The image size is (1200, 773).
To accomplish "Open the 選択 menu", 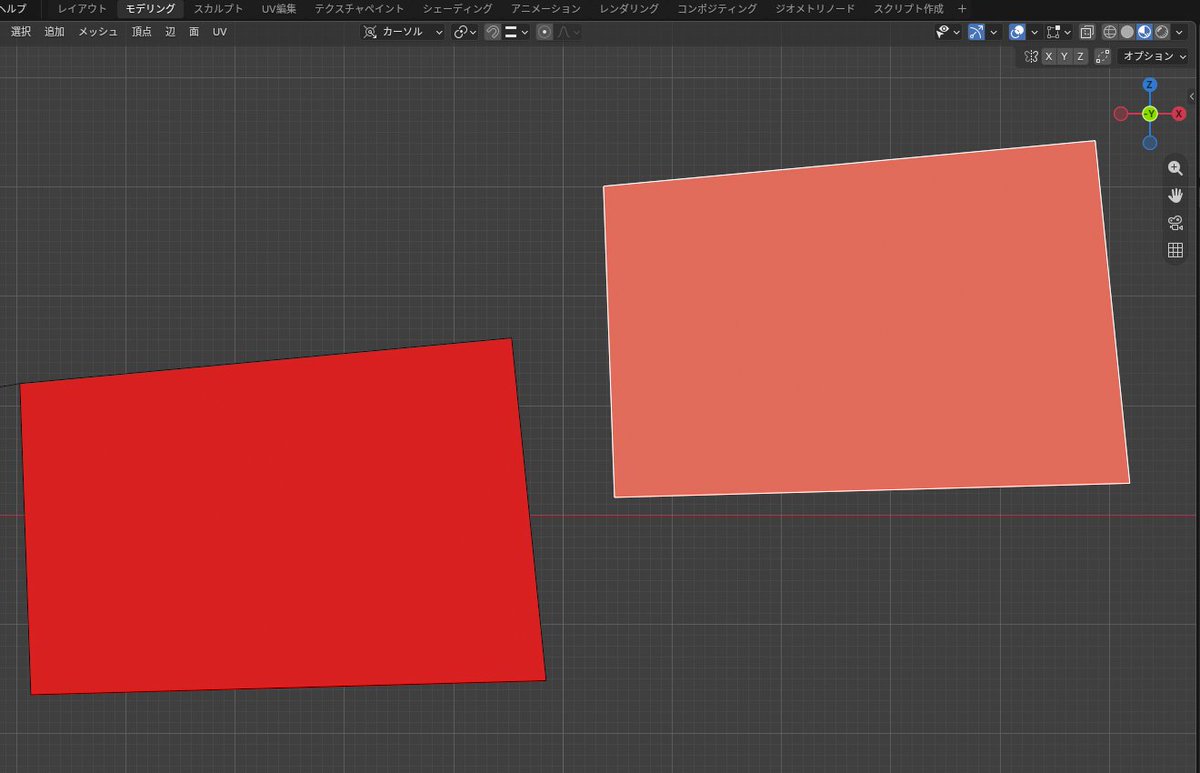I will point(21,32).
